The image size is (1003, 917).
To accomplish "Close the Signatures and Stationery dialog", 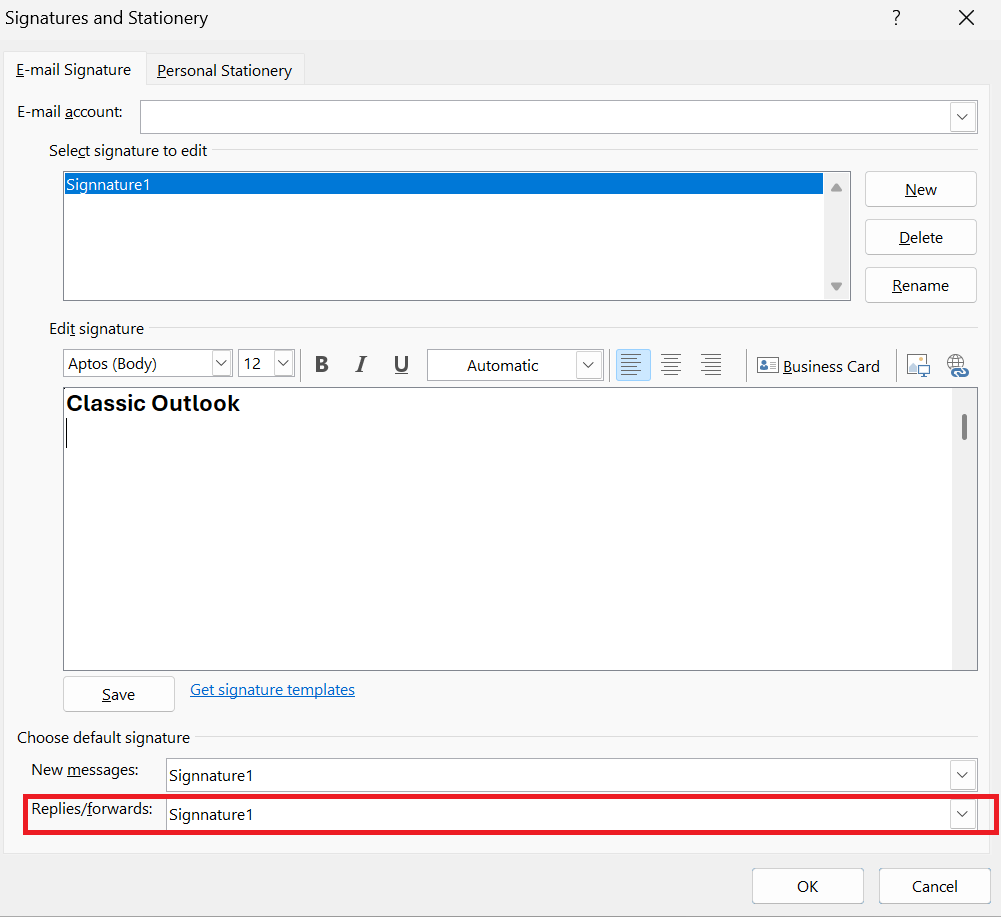I will pyautogui.click(x=967, y=18).
